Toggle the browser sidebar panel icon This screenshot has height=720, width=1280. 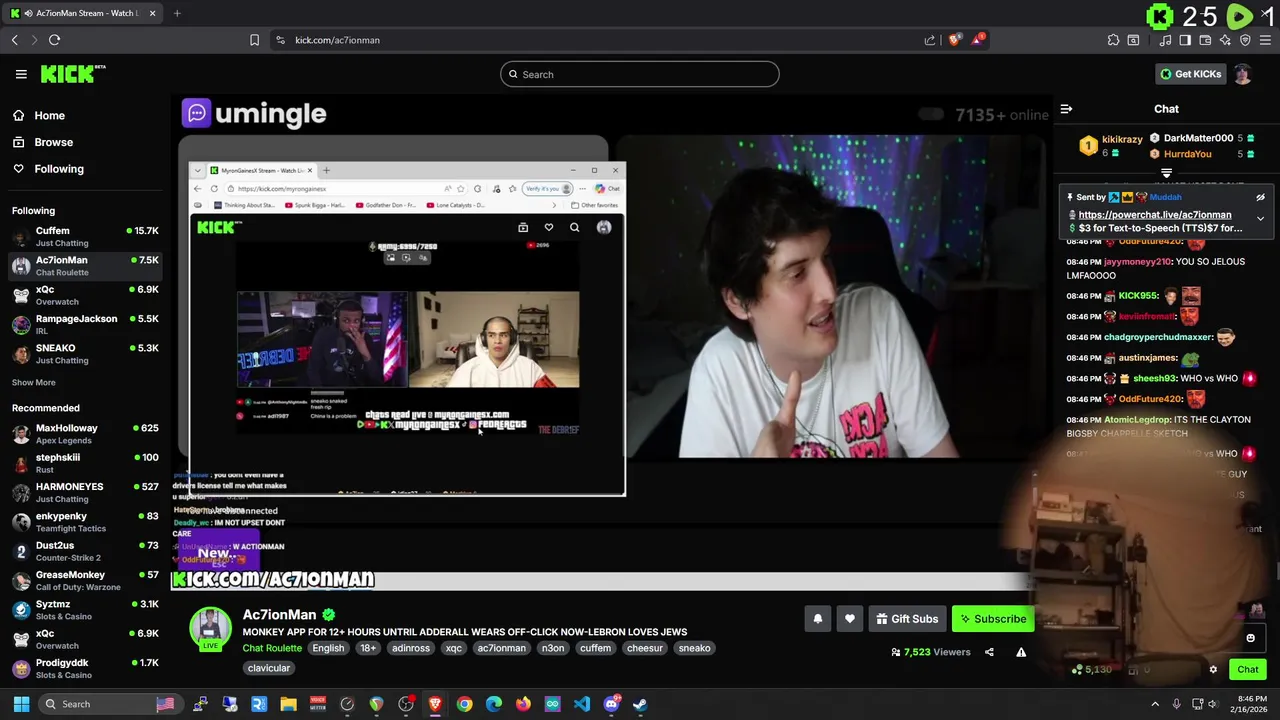click(1185, 40)
